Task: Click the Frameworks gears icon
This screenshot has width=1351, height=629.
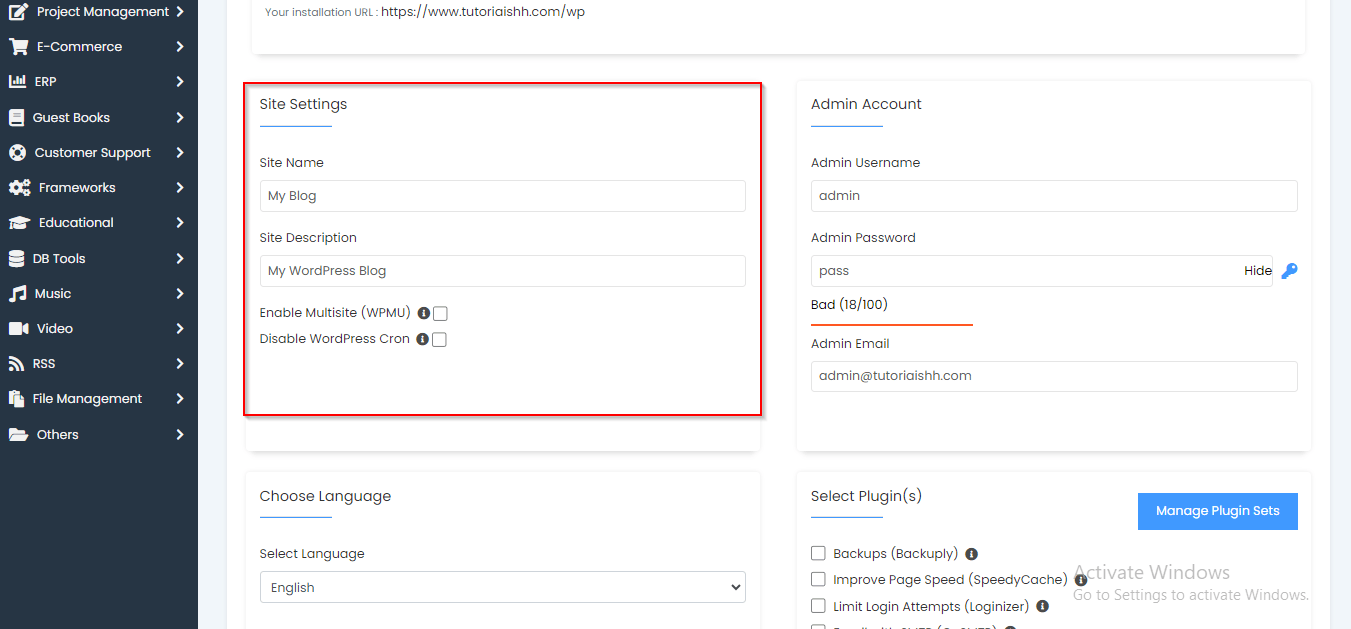Action: coord(19,188)
